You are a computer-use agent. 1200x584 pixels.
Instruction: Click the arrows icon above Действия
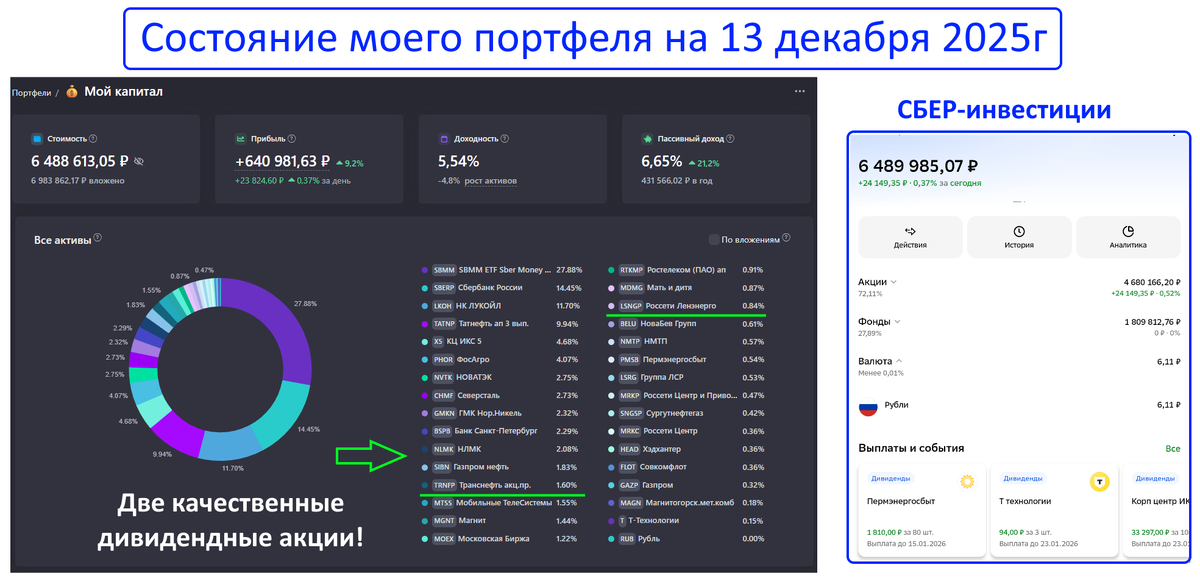[910, 230]
